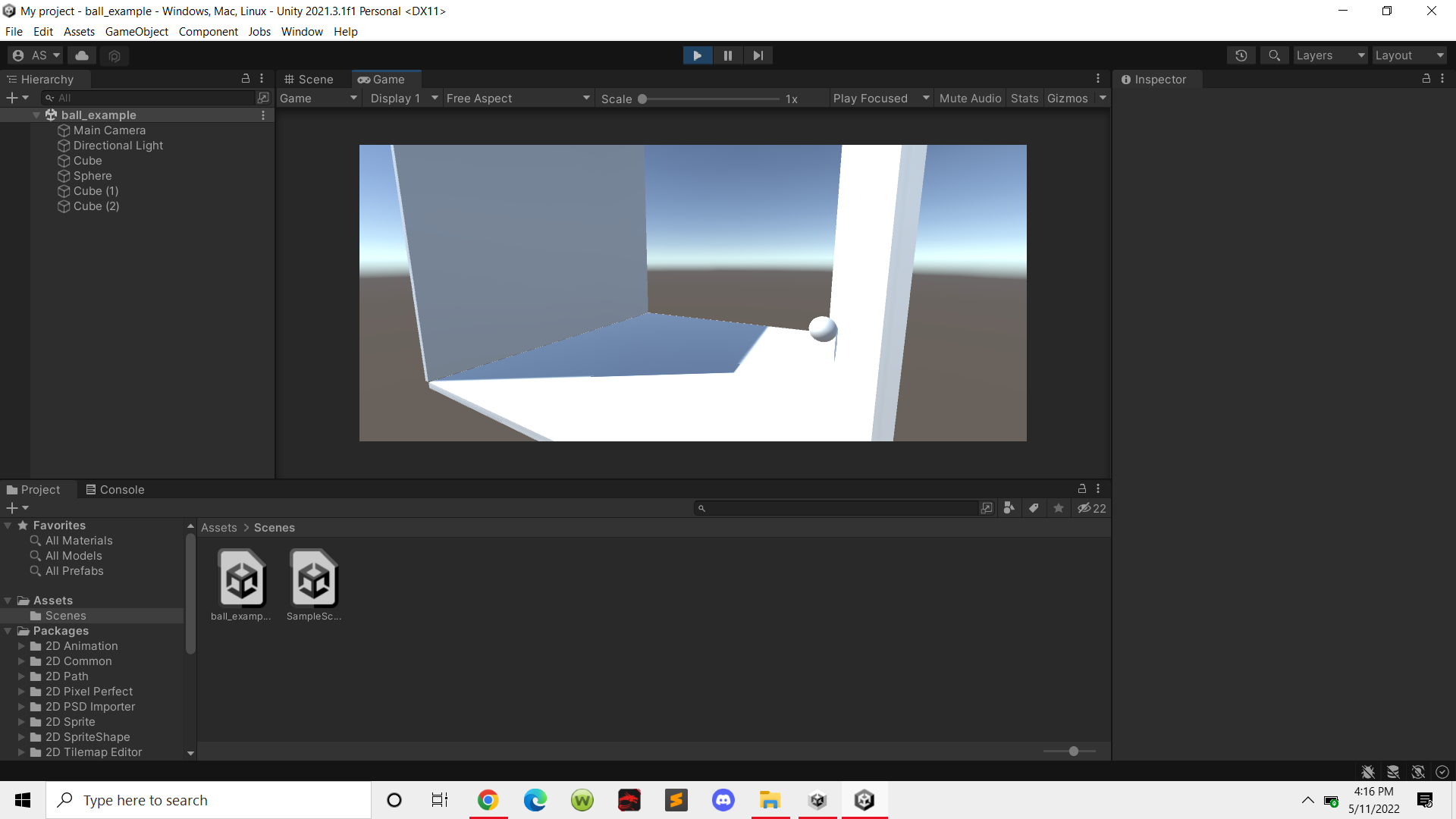Open the Free Aspect dropdown
1456x819 pixels.
click(519, 99)
